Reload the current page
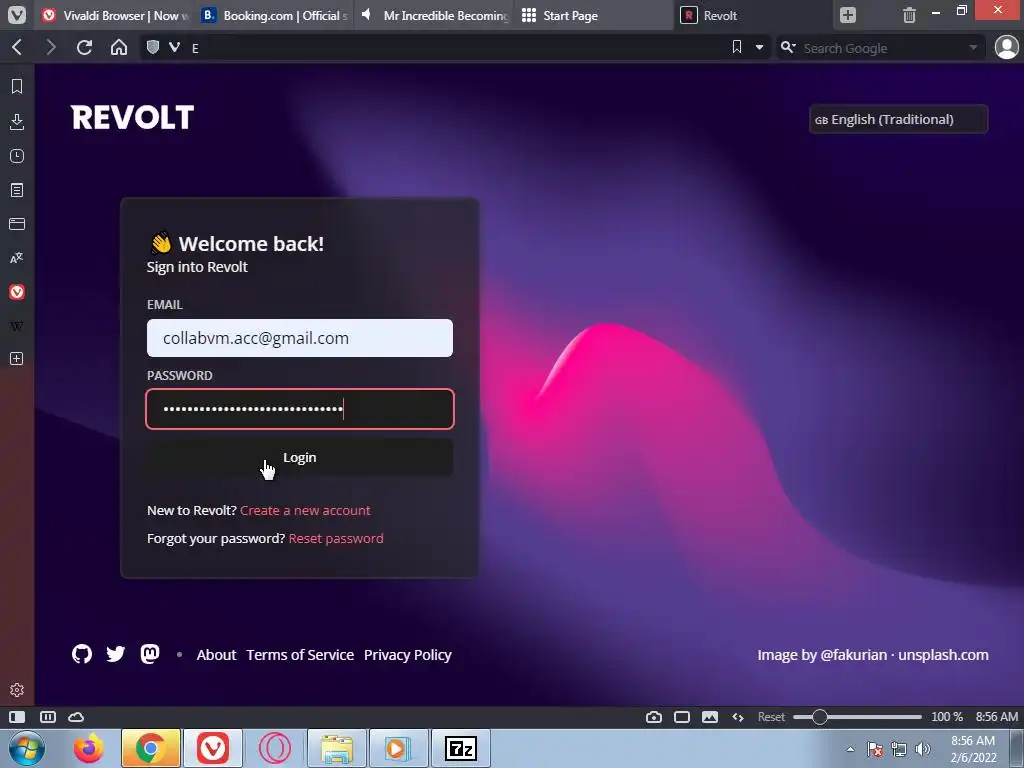 click(x=84, y=47)
